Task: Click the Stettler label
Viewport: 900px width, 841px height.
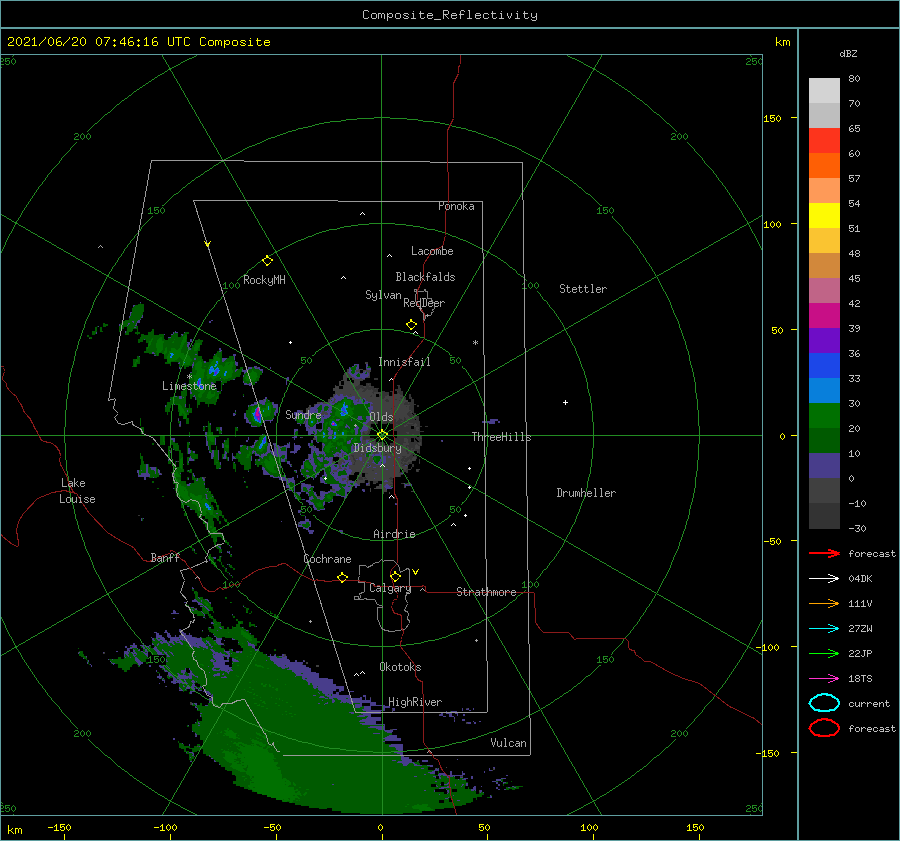Action: point(583,289)
